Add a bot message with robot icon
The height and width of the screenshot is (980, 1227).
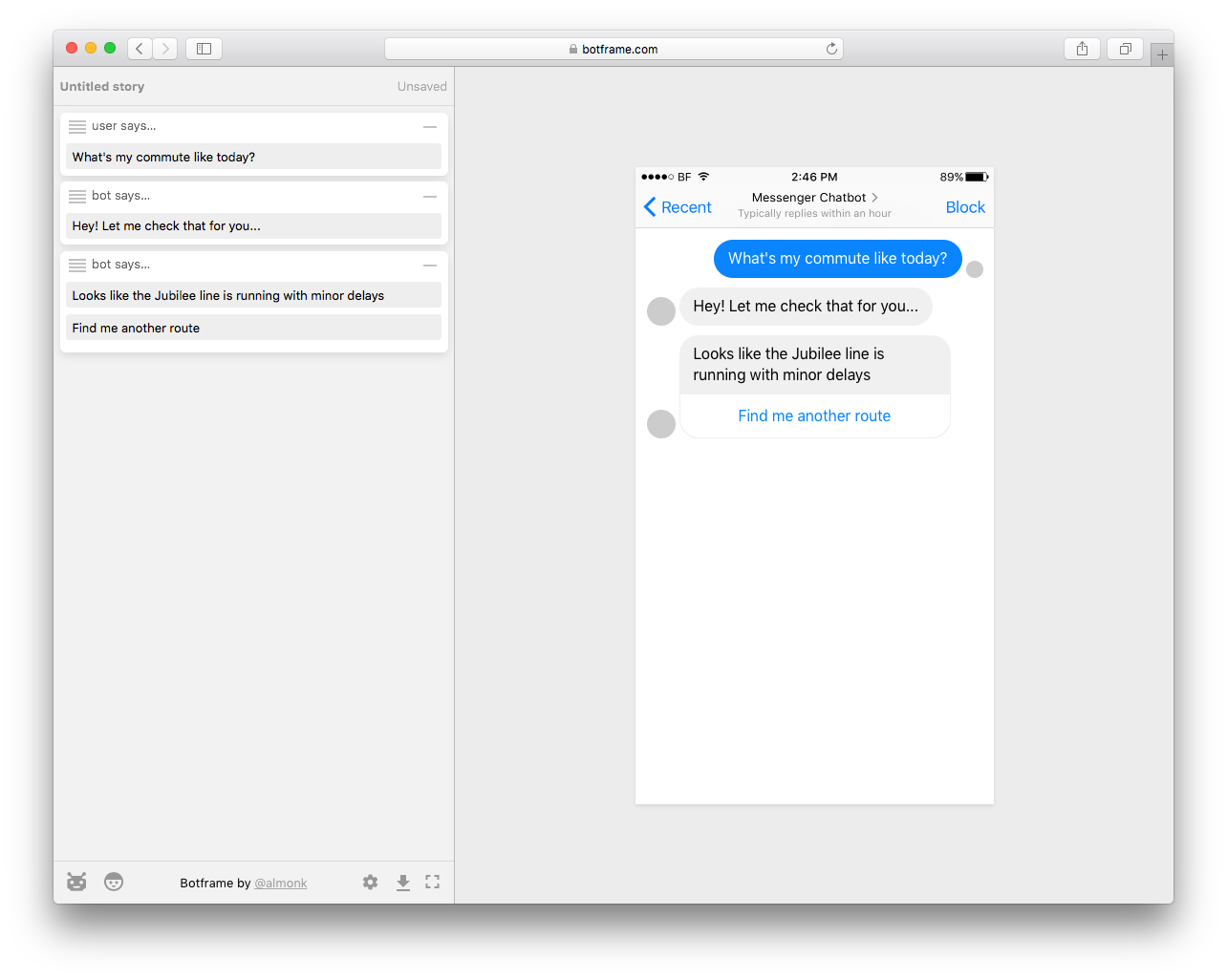[76, 882]
